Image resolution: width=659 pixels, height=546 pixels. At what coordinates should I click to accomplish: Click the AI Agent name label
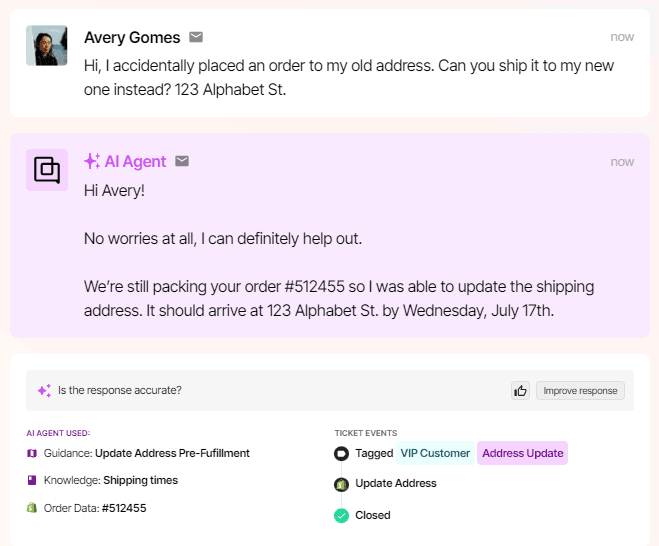pos(135,161)
